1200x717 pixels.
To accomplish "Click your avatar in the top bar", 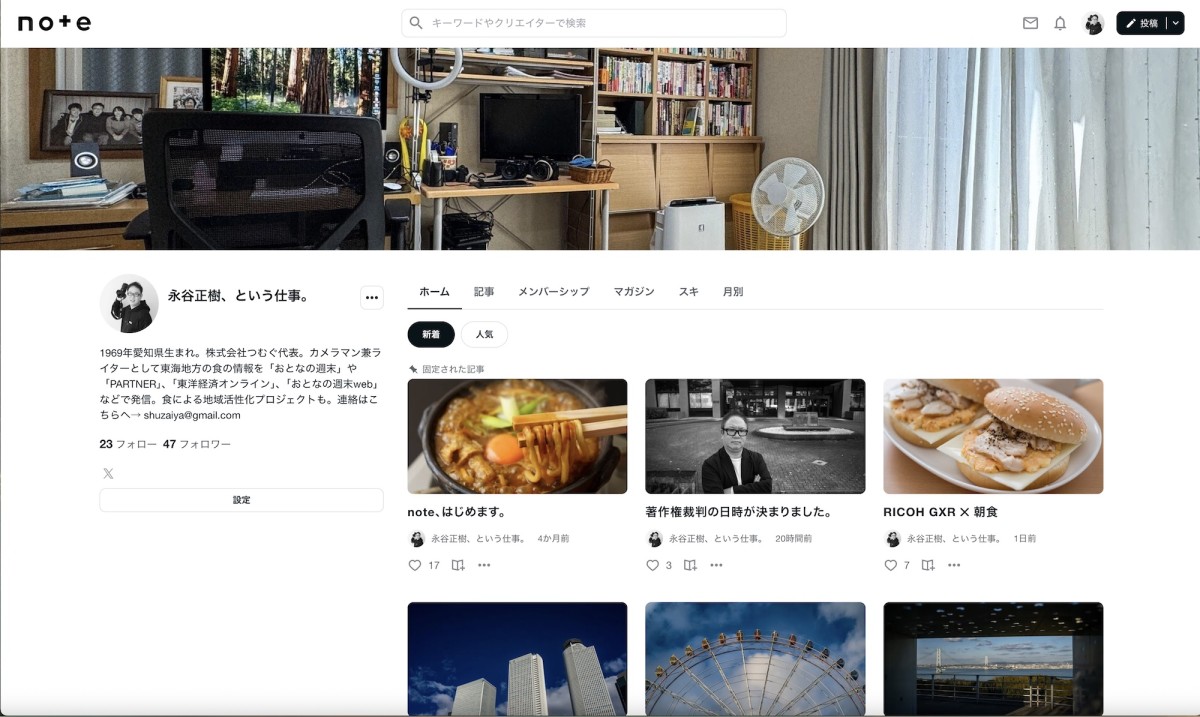I will tap(1094, 22).
